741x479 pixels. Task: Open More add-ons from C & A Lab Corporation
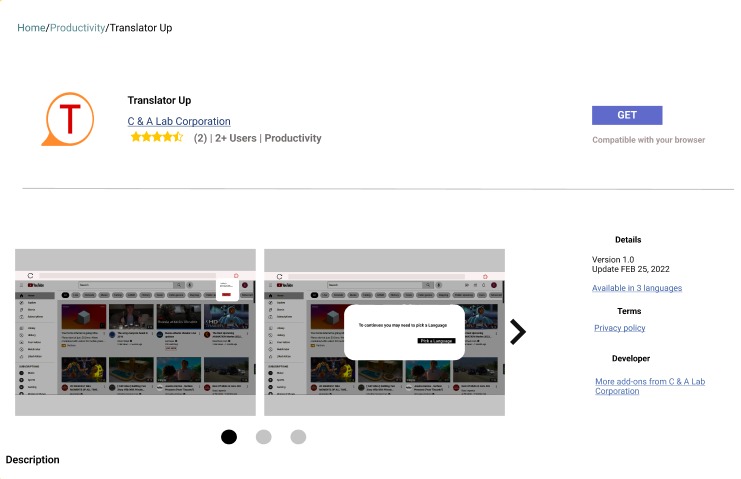click(650, 386)
